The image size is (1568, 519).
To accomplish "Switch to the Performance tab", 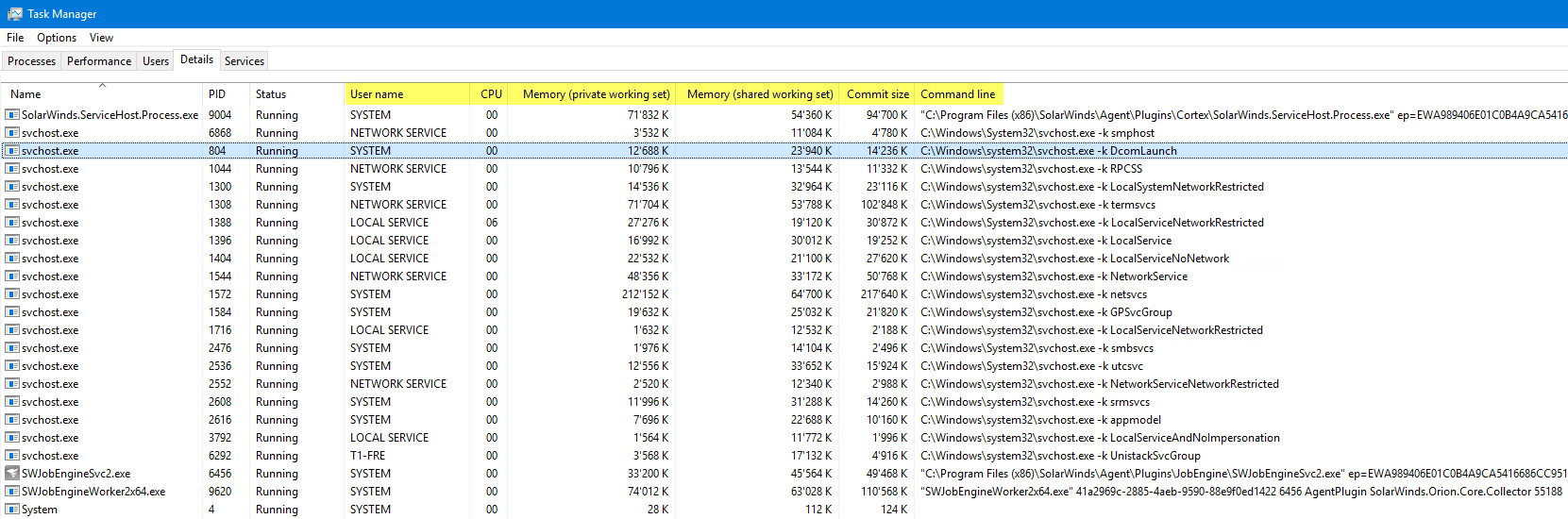I will coord(99,61).
